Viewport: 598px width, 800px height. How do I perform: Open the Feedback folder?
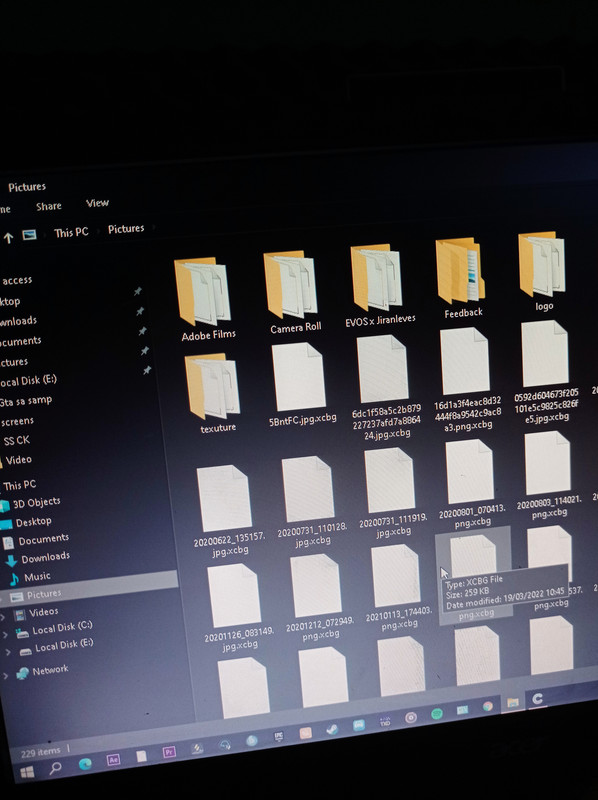pos(461,278)
